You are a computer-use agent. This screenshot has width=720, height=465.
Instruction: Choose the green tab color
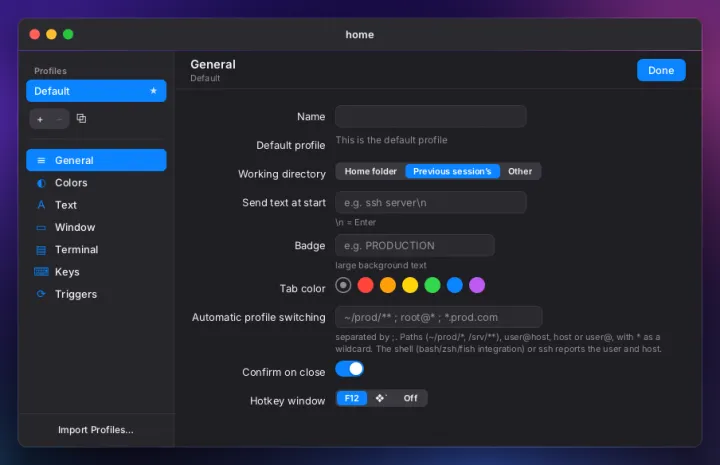tap(433, 285)
